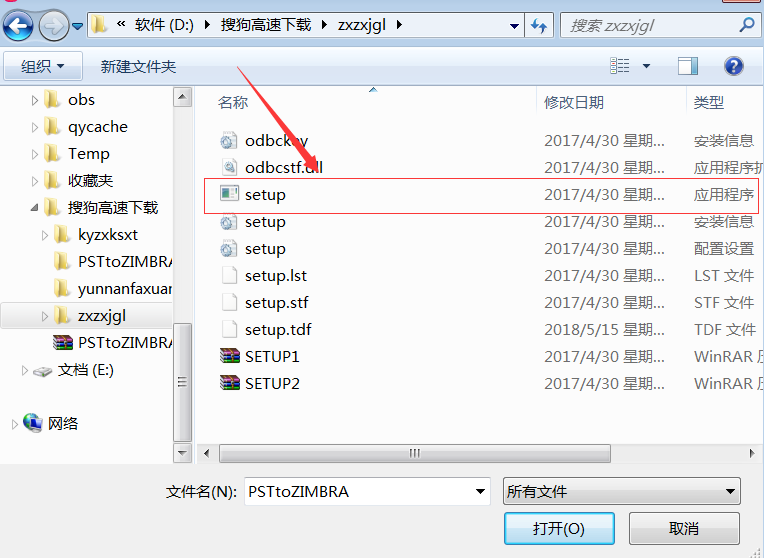The width and height of the screenshot is (764, 558).
Task: Toggle the preview pane icon
Action: [688, 66]
